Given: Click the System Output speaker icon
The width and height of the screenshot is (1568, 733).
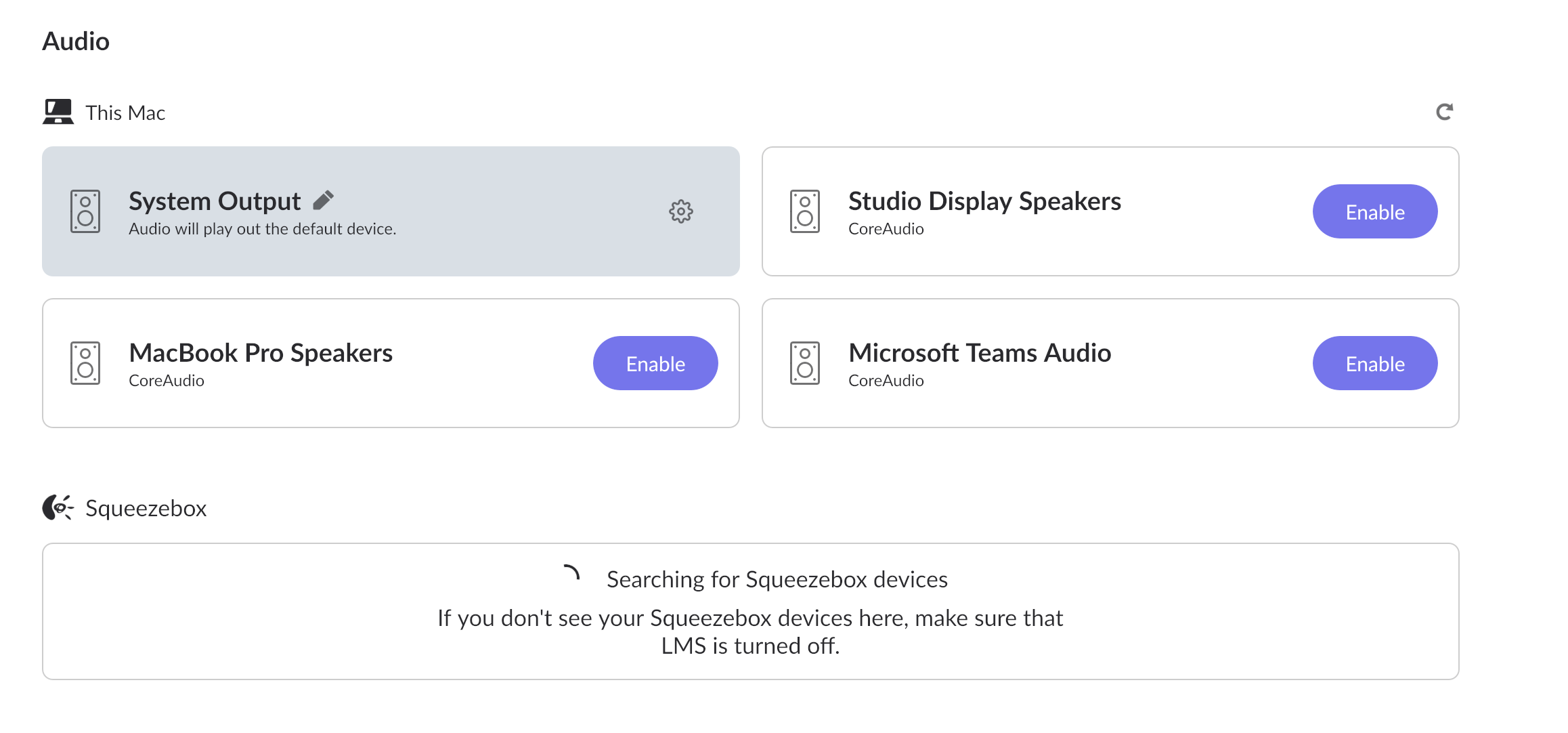Looking at the screenshot, I should [x=85, y=211].
